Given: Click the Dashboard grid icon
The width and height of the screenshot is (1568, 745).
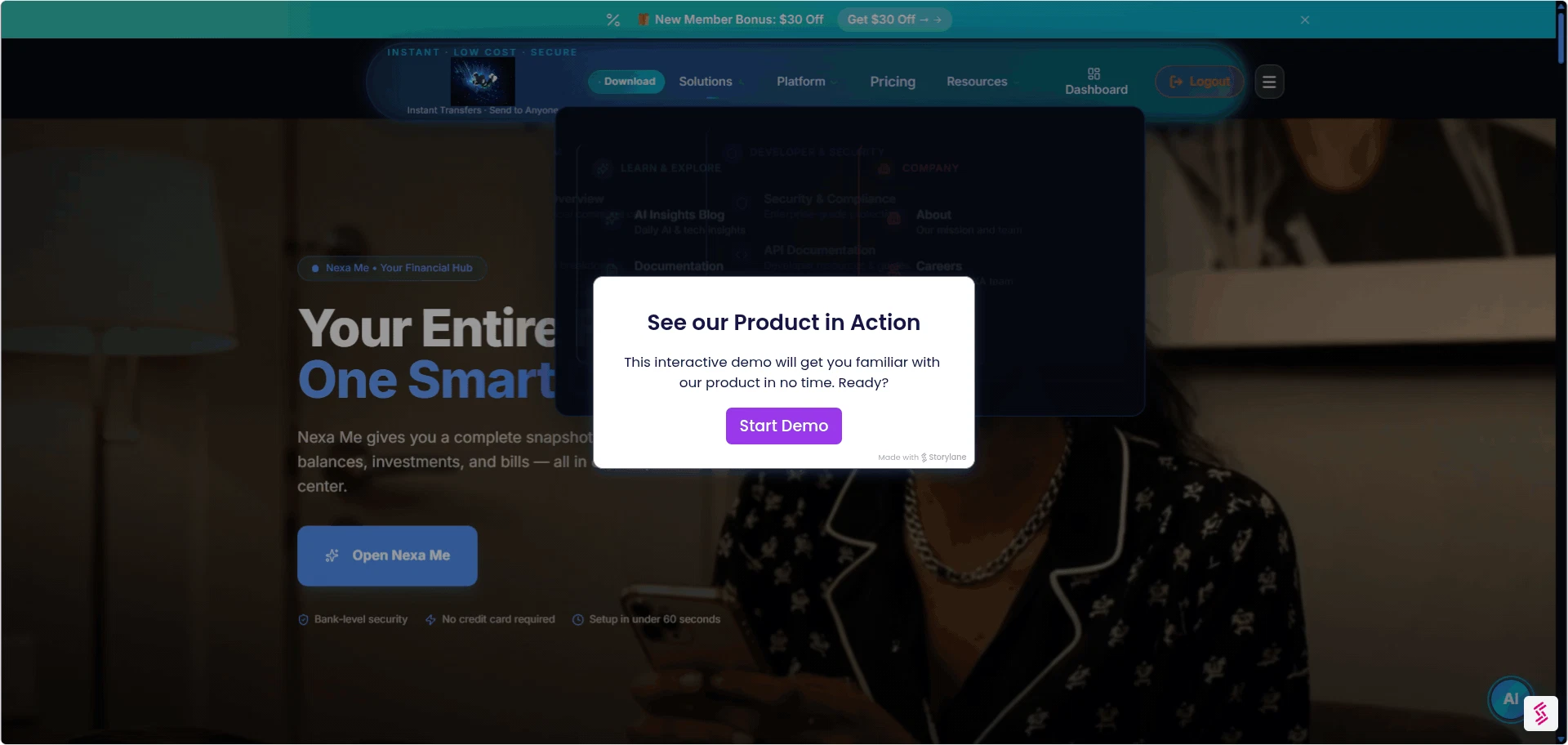Looking at the screenshot, I should (x=1094, y=74).
